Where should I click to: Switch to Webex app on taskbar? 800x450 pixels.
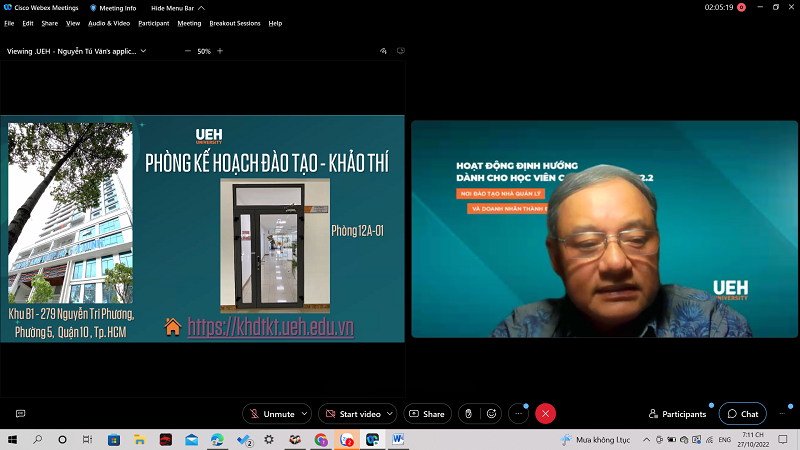tap(372, 440)
